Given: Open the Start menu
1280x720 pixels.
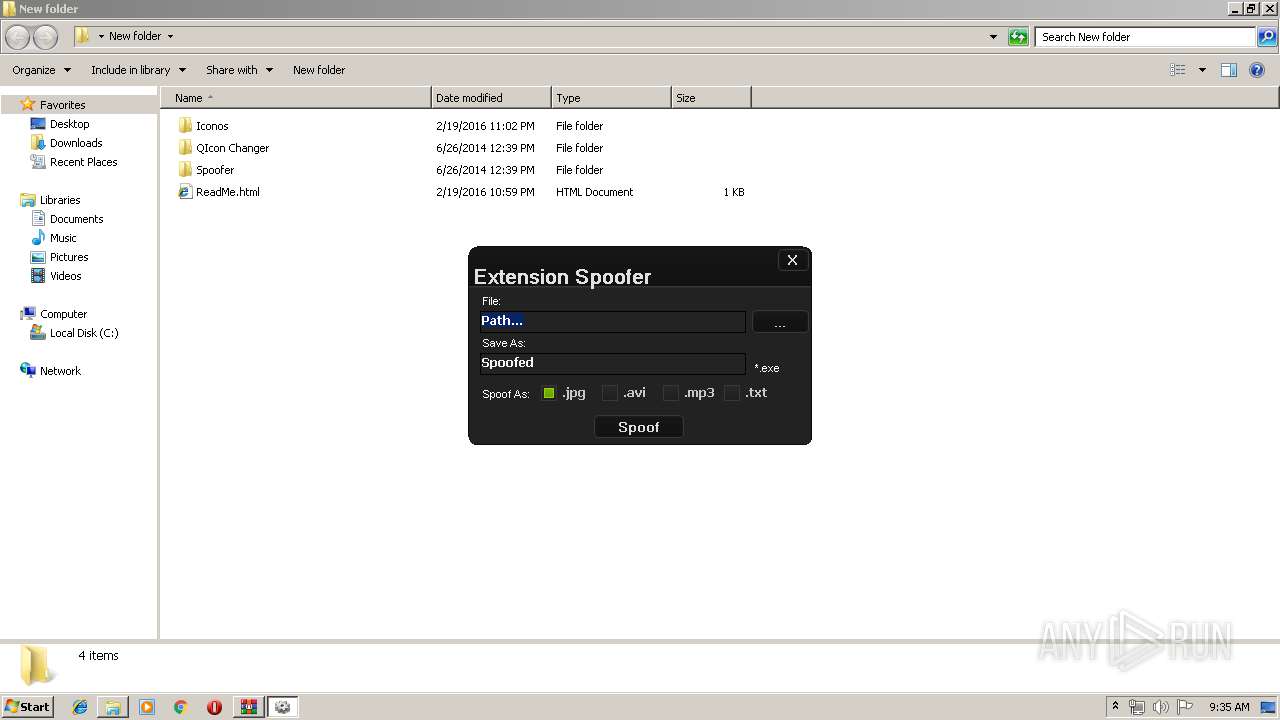Looking at the screenshot, I should [27, 707].
